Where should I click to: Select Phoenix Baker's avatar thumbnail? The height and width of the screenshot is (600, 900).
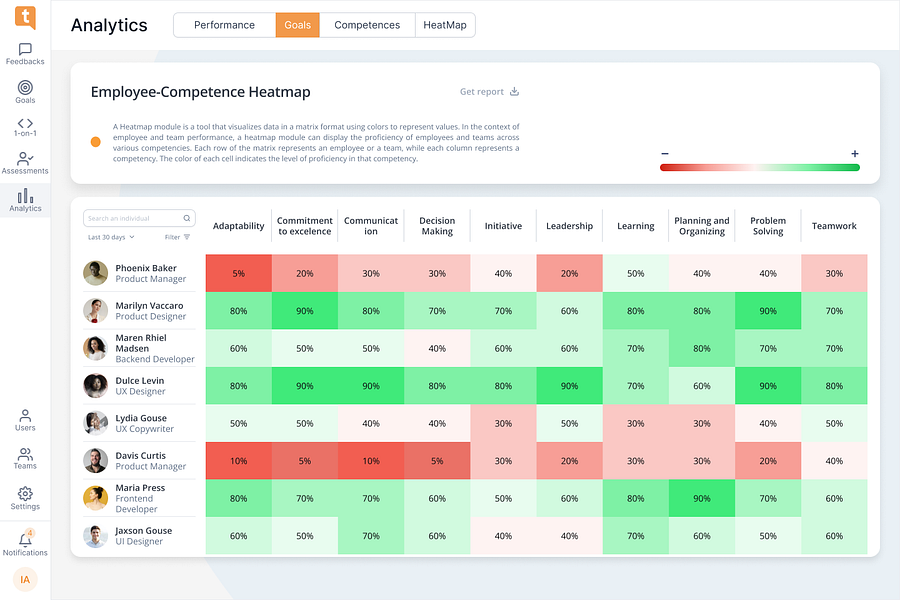click(x=95, y=273)
